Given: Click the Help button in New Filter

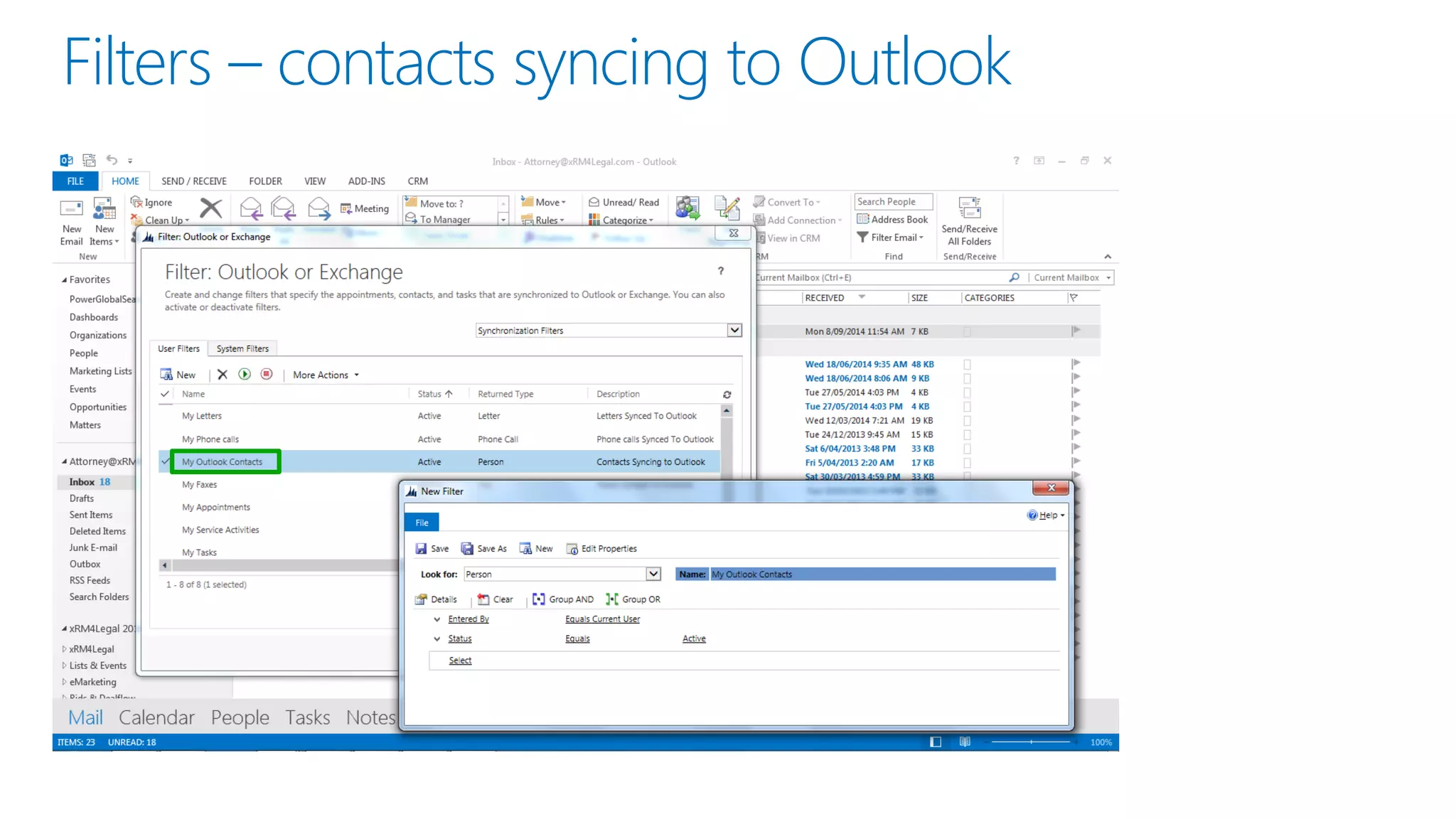Looking at the screenshot, I should tap(1046, 515).
